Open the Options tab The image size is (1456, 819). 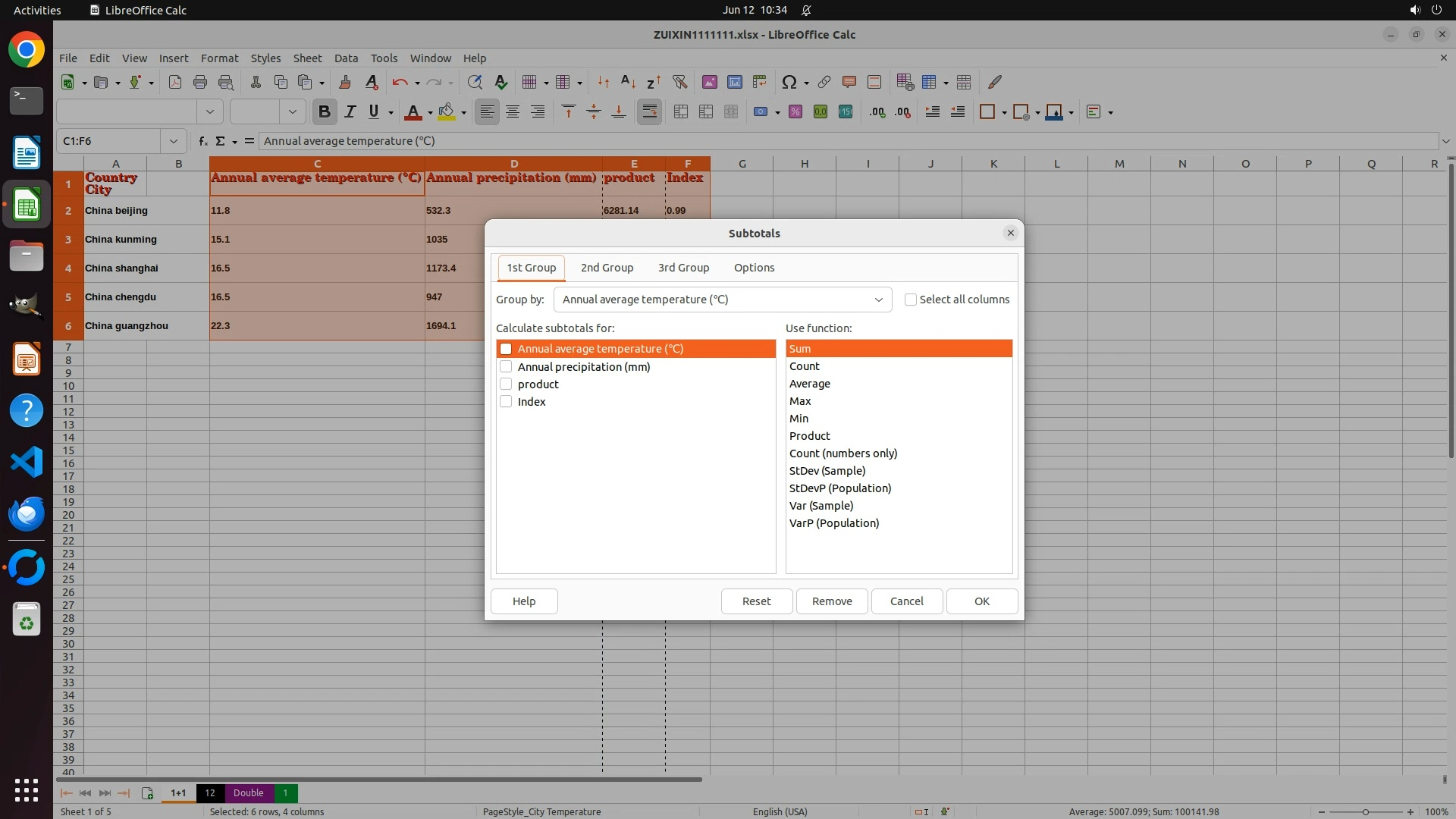pyautogui.click(x=754, y=268)
